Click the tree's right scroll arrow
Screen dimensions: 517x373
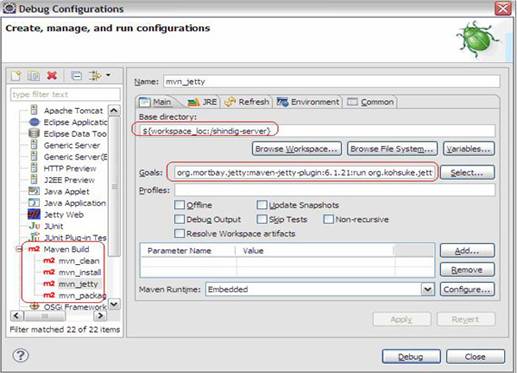tap(100, 315)
